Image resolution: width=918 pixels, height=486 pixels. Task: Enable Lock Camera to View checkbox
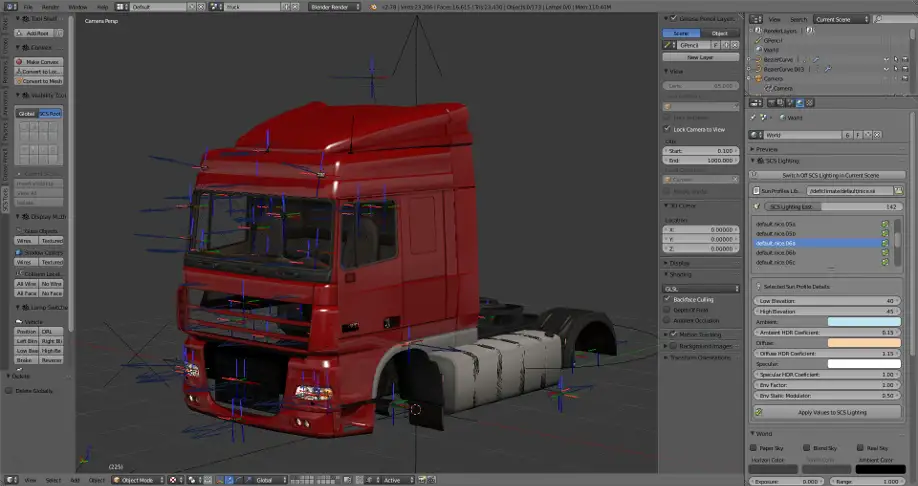[668, 129]
